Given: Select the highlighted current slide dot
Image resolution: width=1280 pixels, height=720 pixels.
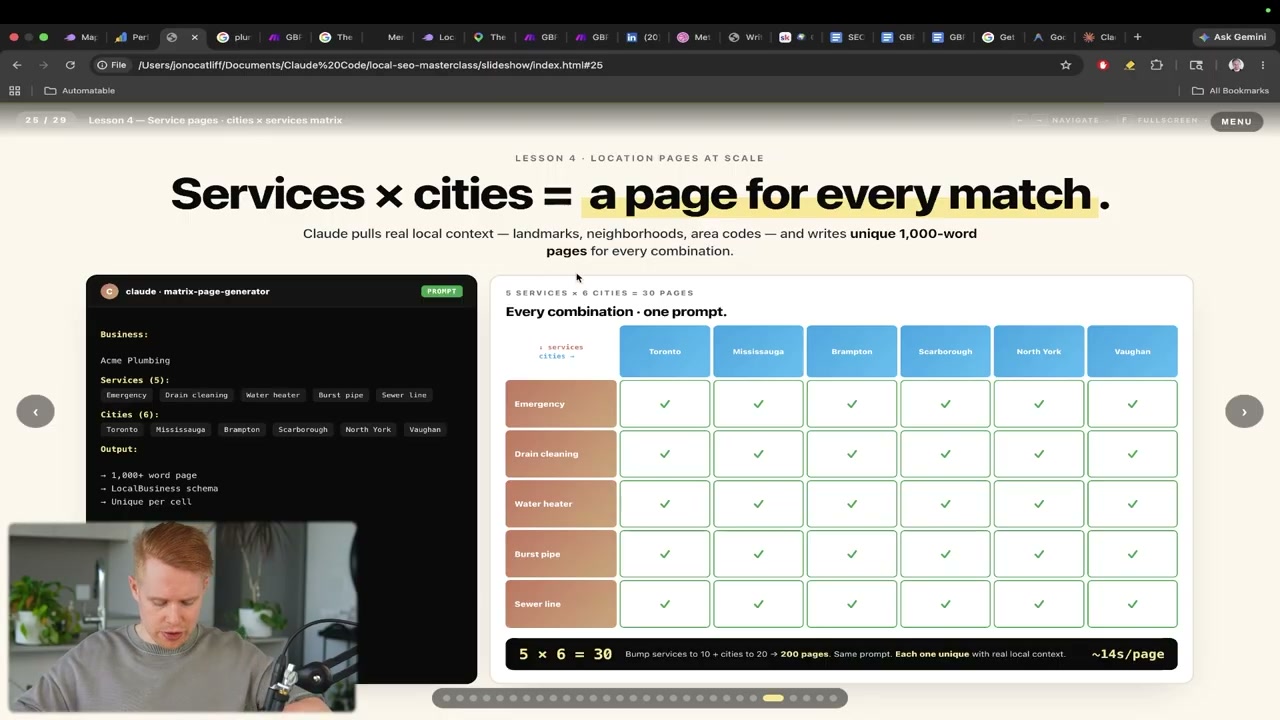Looking at the screenshot, I should (x=773, y=698).
